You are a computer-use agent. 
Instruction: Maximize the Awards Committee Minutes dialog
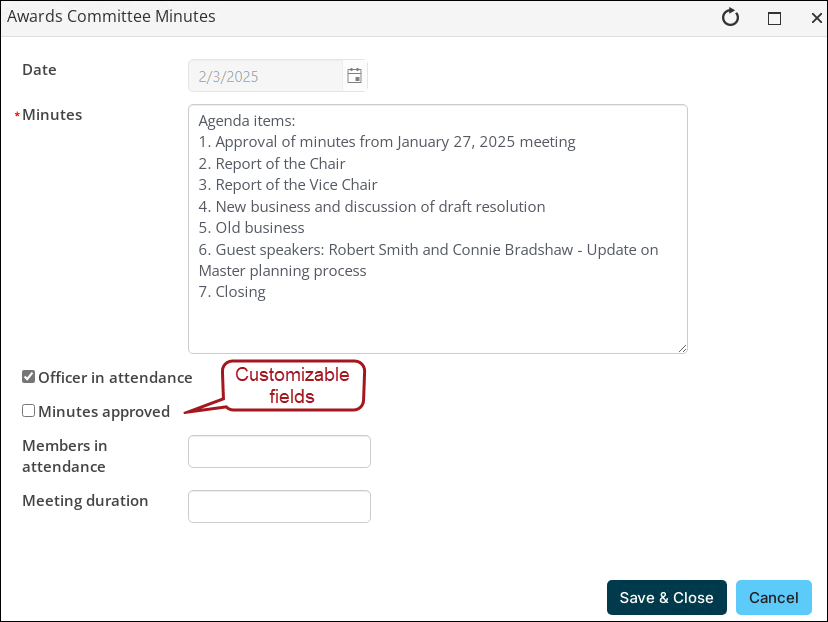coord(774,18)
